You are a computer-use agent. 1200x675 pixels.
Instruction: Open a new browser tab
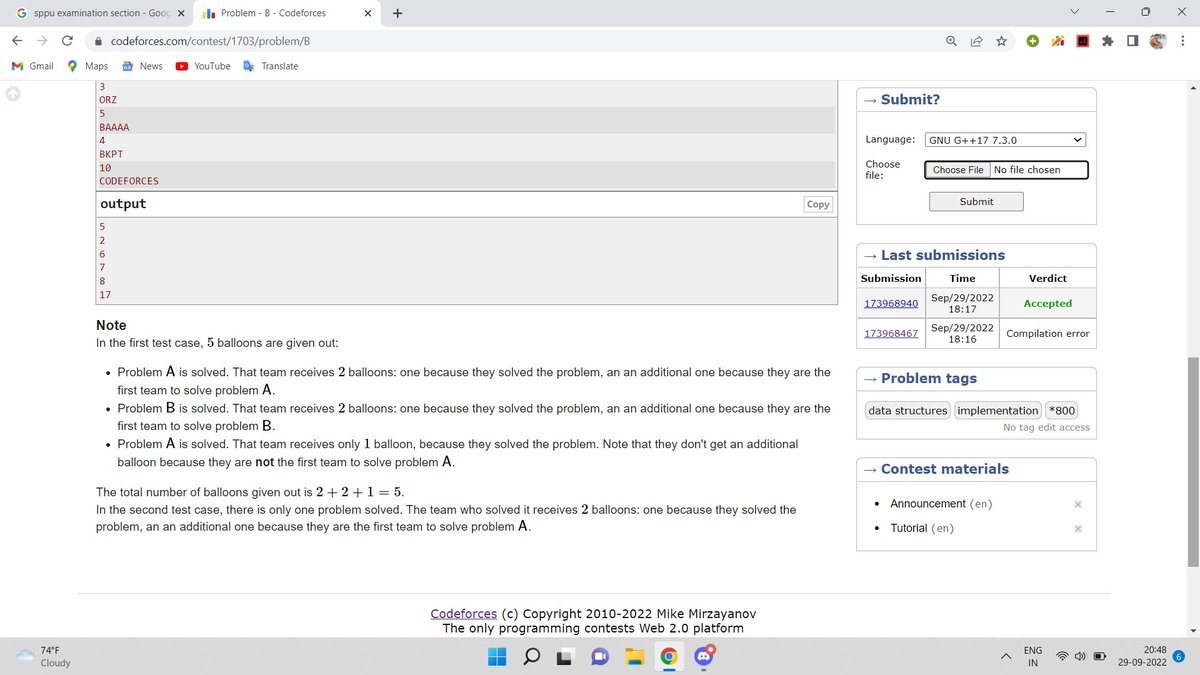pos(398,14)
